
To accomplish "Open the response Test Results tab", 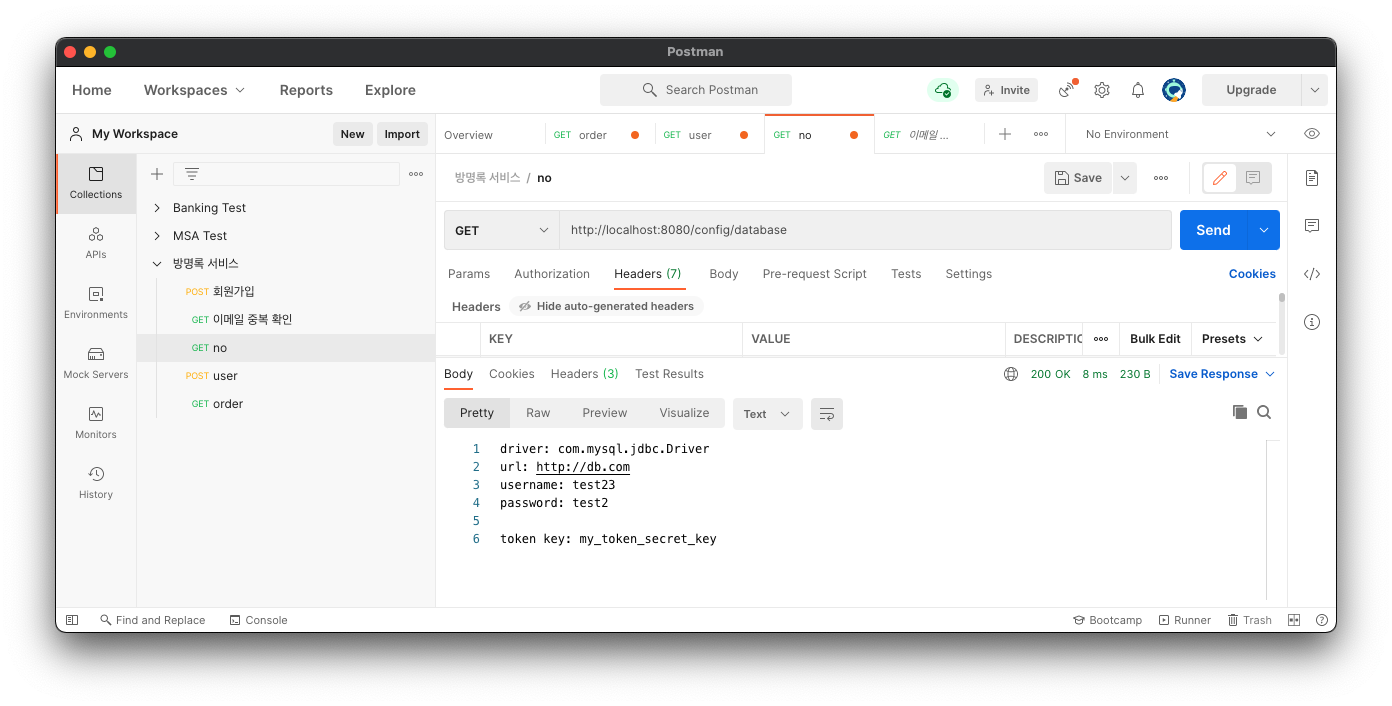I will click(669, 374).
